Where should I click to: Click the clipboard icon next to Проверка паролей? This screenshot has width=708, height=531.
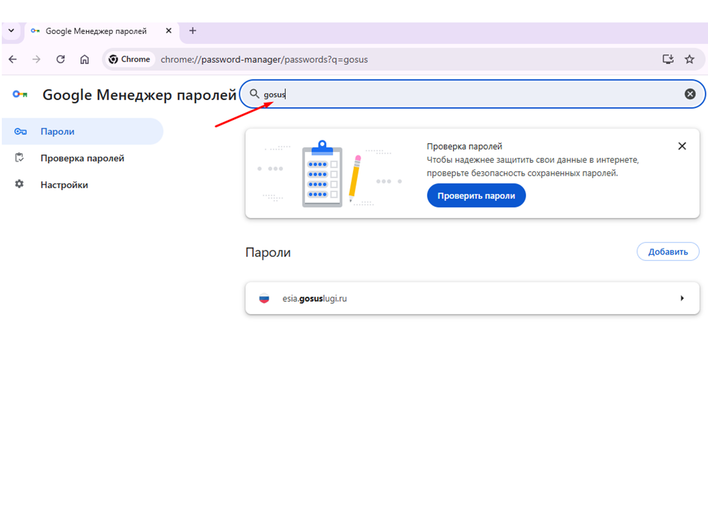(19, 158)
